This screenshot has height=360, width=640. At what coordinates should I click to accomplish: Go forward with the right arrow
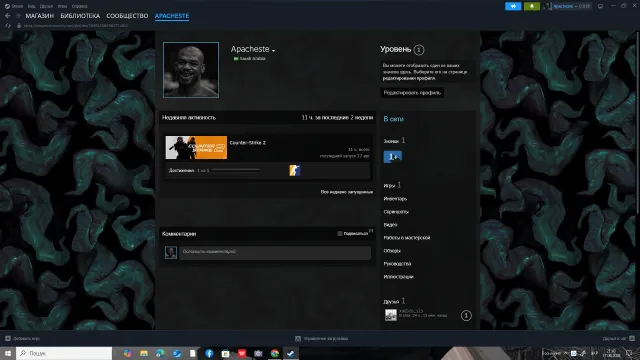point(18,16)
